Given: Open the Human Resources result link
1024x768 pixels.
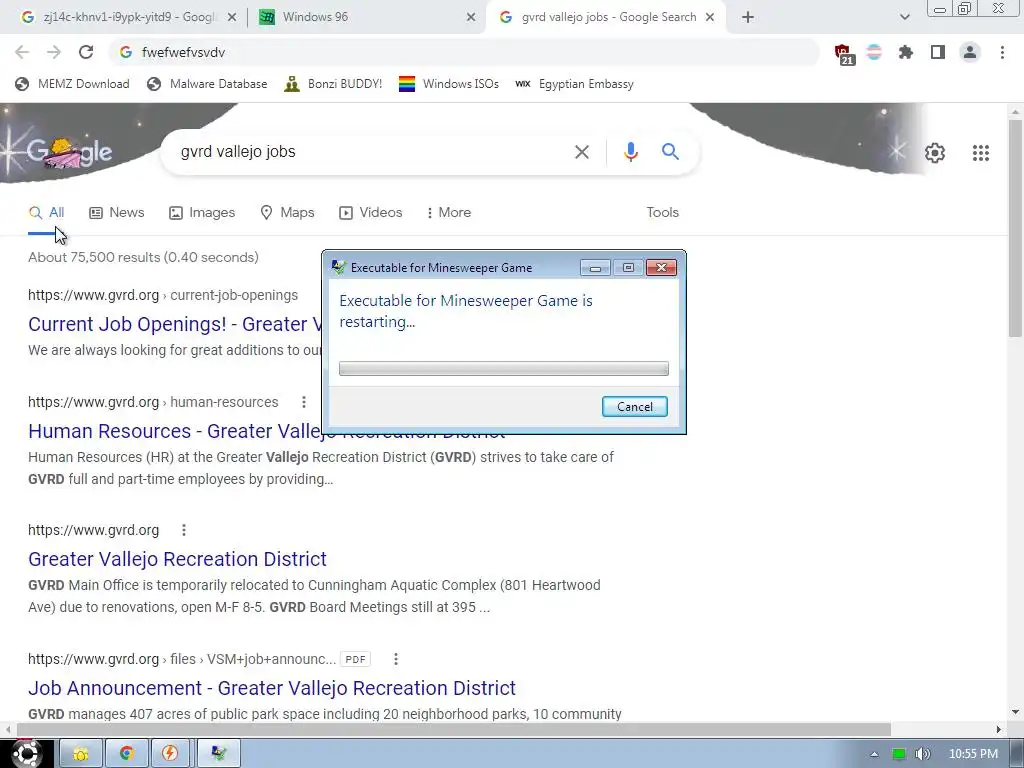Looking at the screenshot, I should point(266,431).
